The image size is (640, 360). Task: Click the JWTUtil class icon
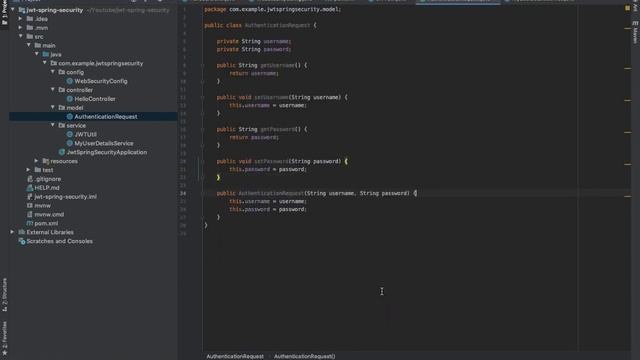tap(69, 134)
